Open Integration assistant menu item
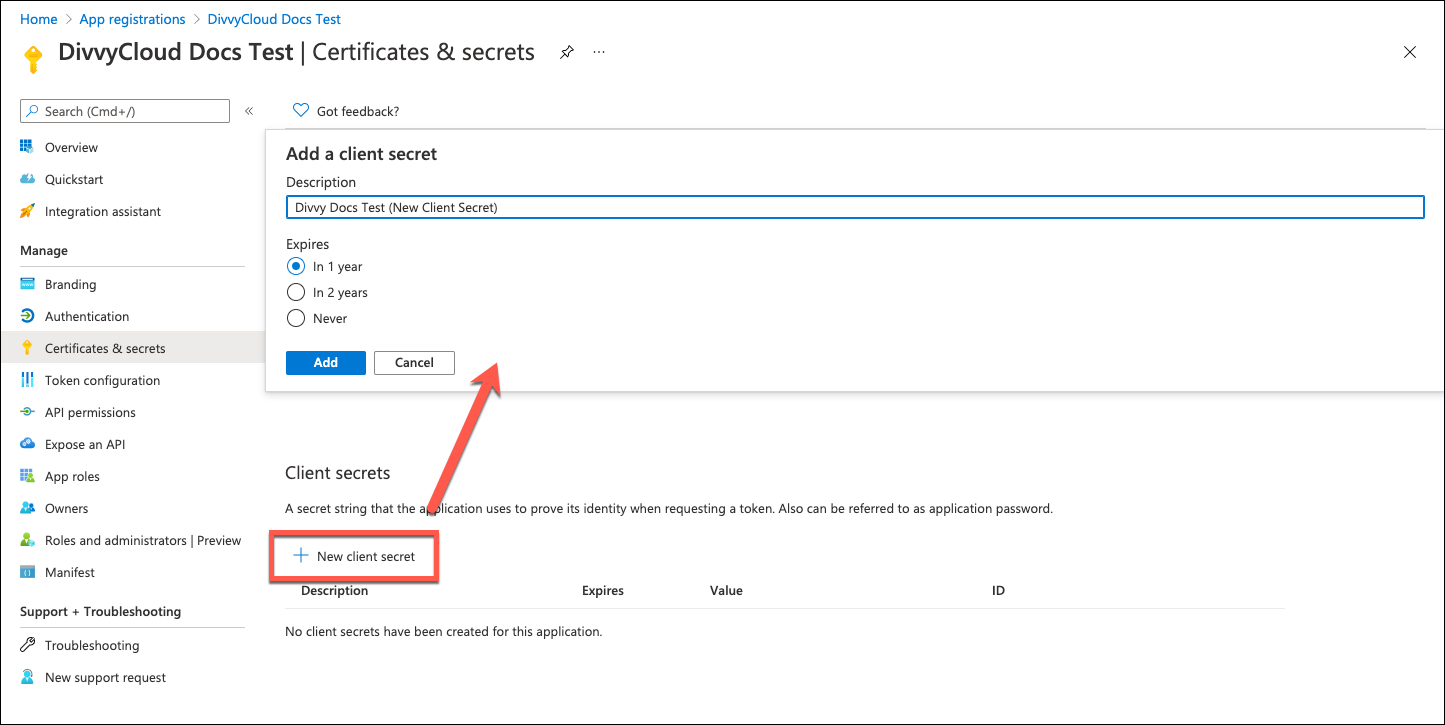Image resolution: width=1445 pixels, height=725 pixels. tap(103, 211)
